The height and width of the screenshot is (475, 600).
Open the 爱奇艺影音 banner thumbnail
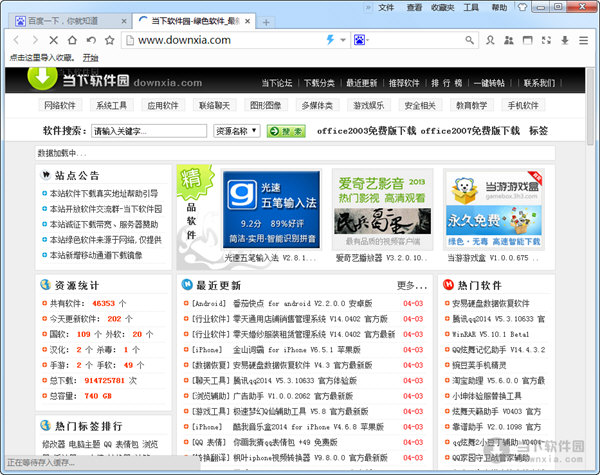pos(382,209)
